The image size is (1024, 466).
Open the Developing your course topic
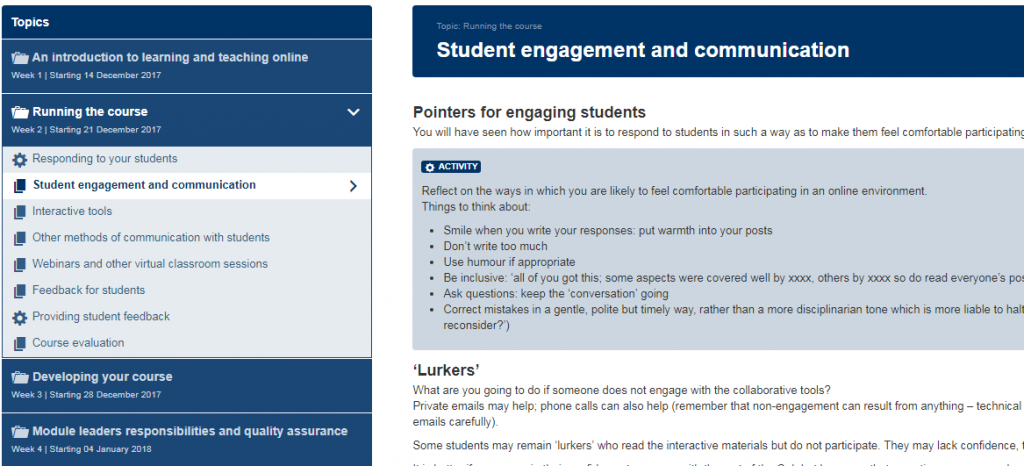[x=102, y=377]
